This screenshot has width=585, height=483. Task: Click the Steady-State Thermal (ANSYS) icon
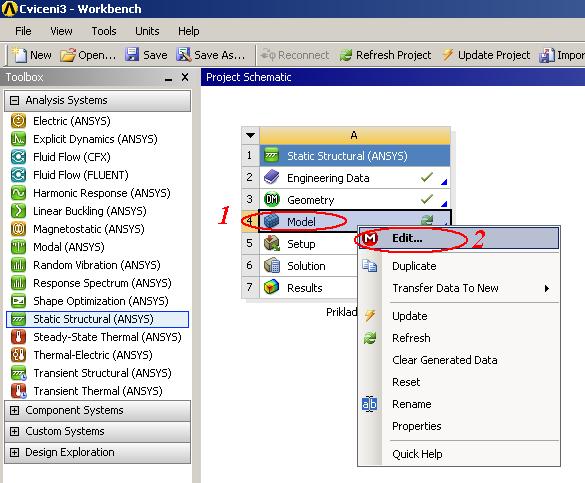(x=18, y=337)
